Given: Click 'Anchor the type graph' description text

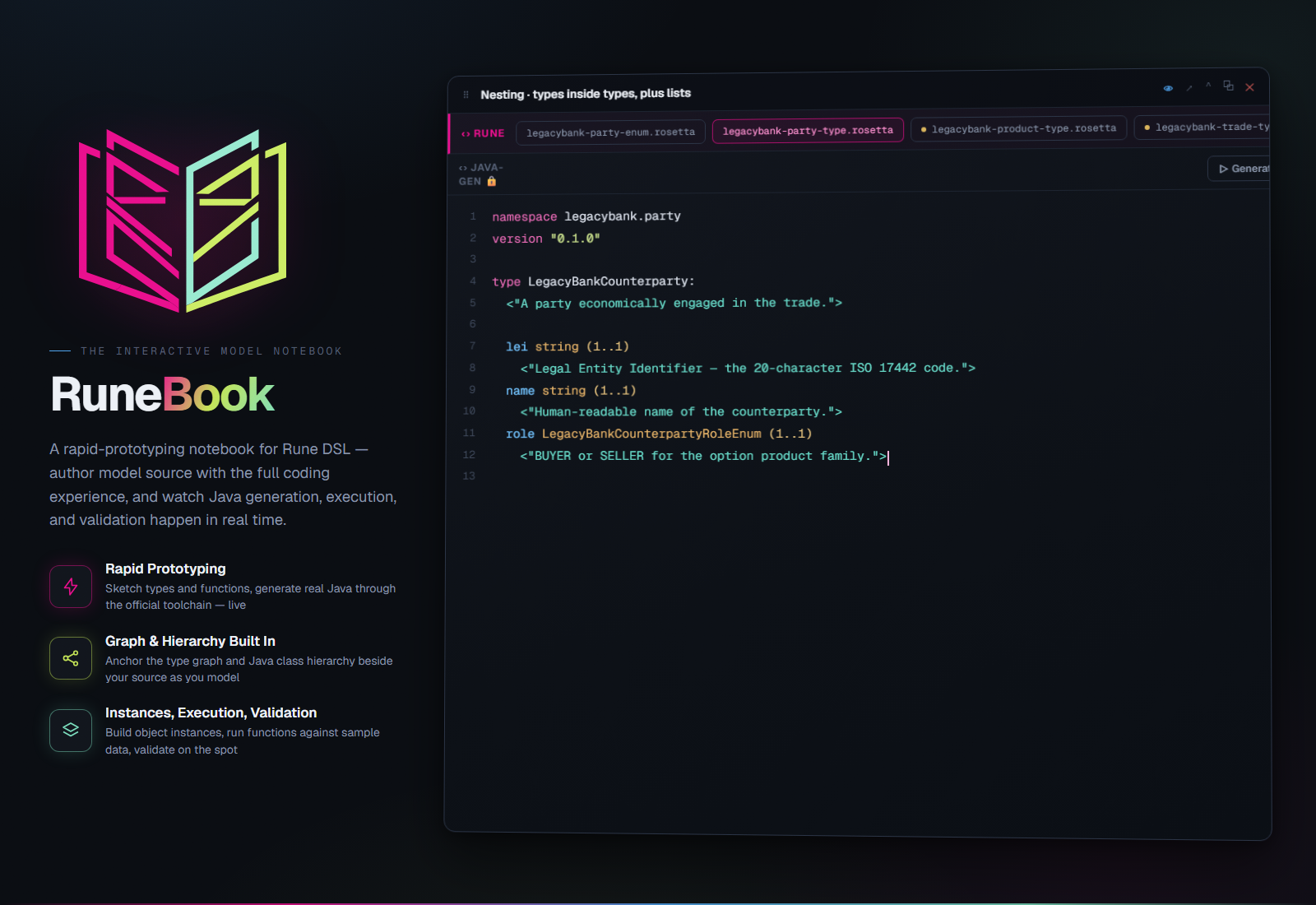Looking at the screenshot, I should tap(248, 669).
